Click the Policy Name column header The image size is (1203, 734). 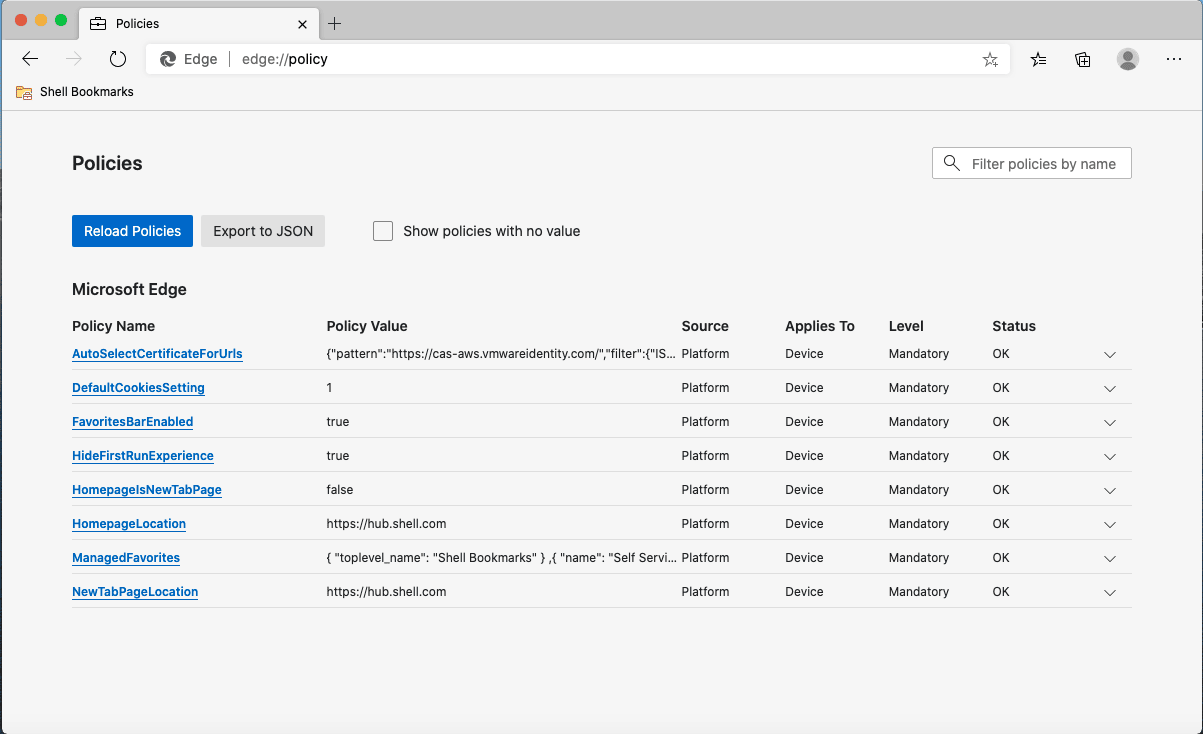[113, 326]
